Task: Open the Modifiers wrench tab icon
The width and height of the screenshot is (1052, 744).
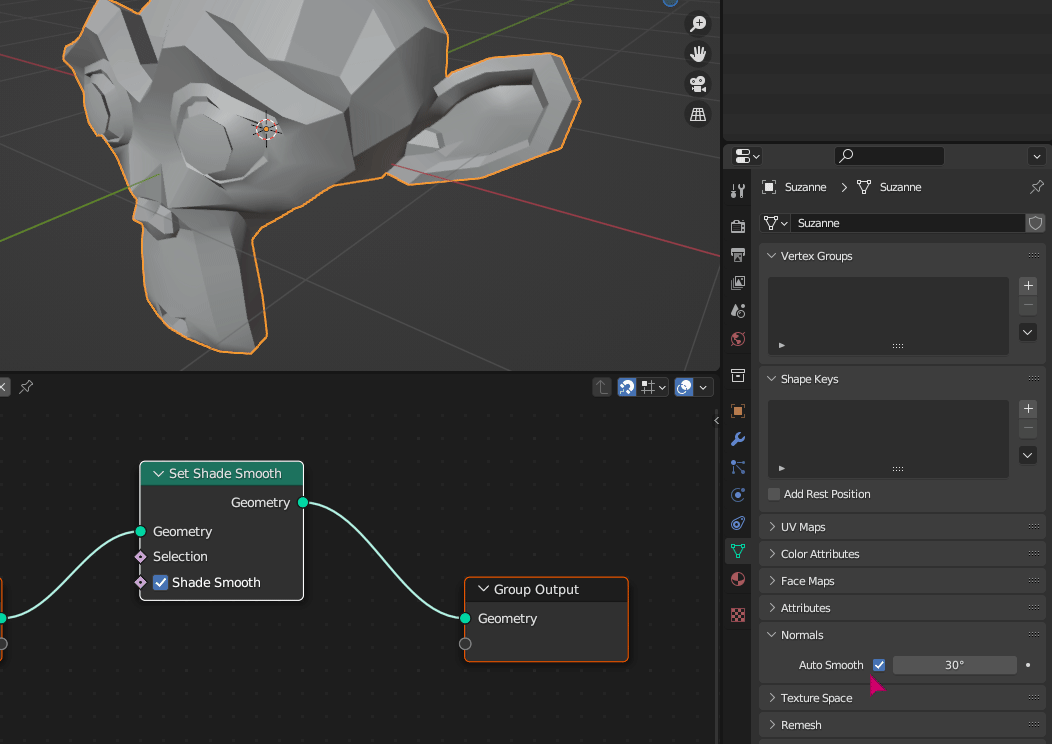Action: 738,439
